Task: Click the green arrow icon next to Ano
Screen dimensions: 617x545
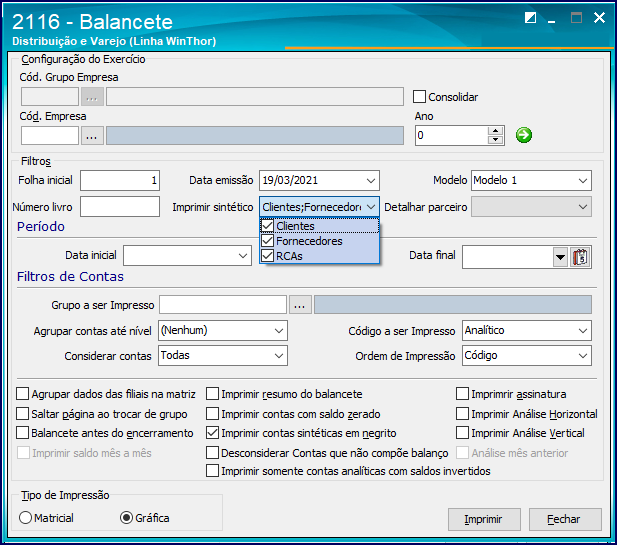Action: (x=523, y=135)
